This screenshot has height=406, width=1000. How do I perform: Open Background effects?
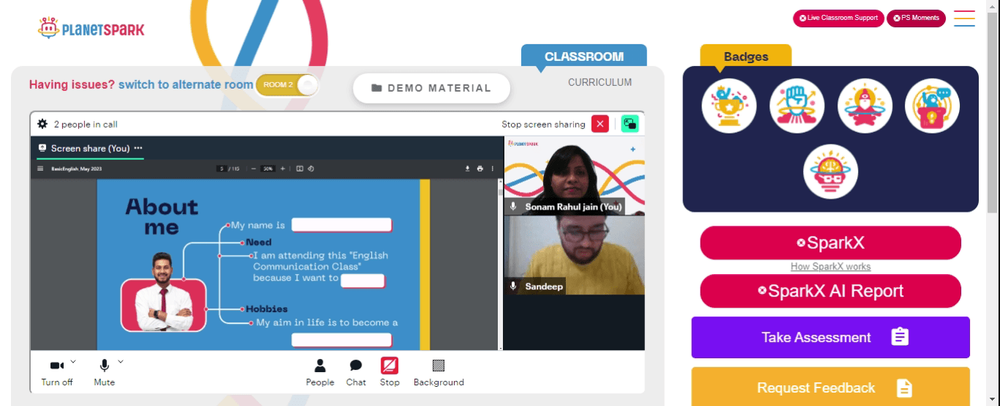click(439, 373)
